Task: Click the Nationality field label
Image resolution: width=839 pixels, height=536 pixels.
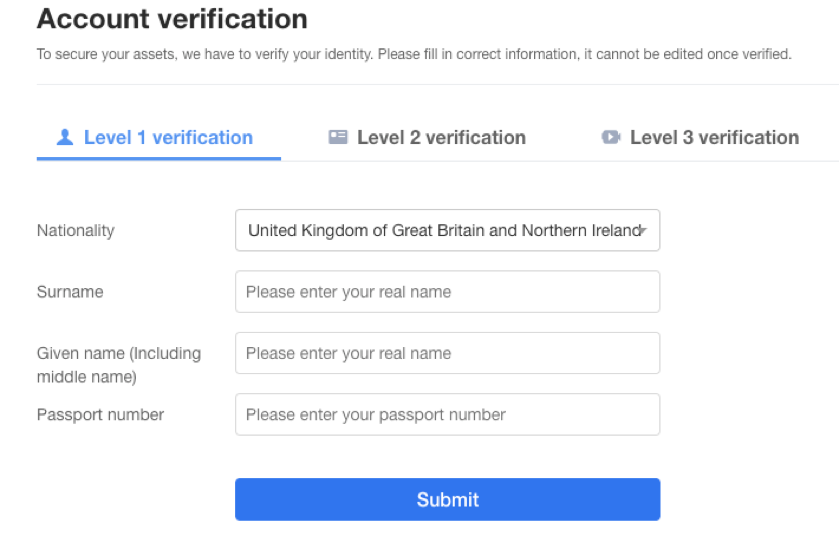Action: 75,231
